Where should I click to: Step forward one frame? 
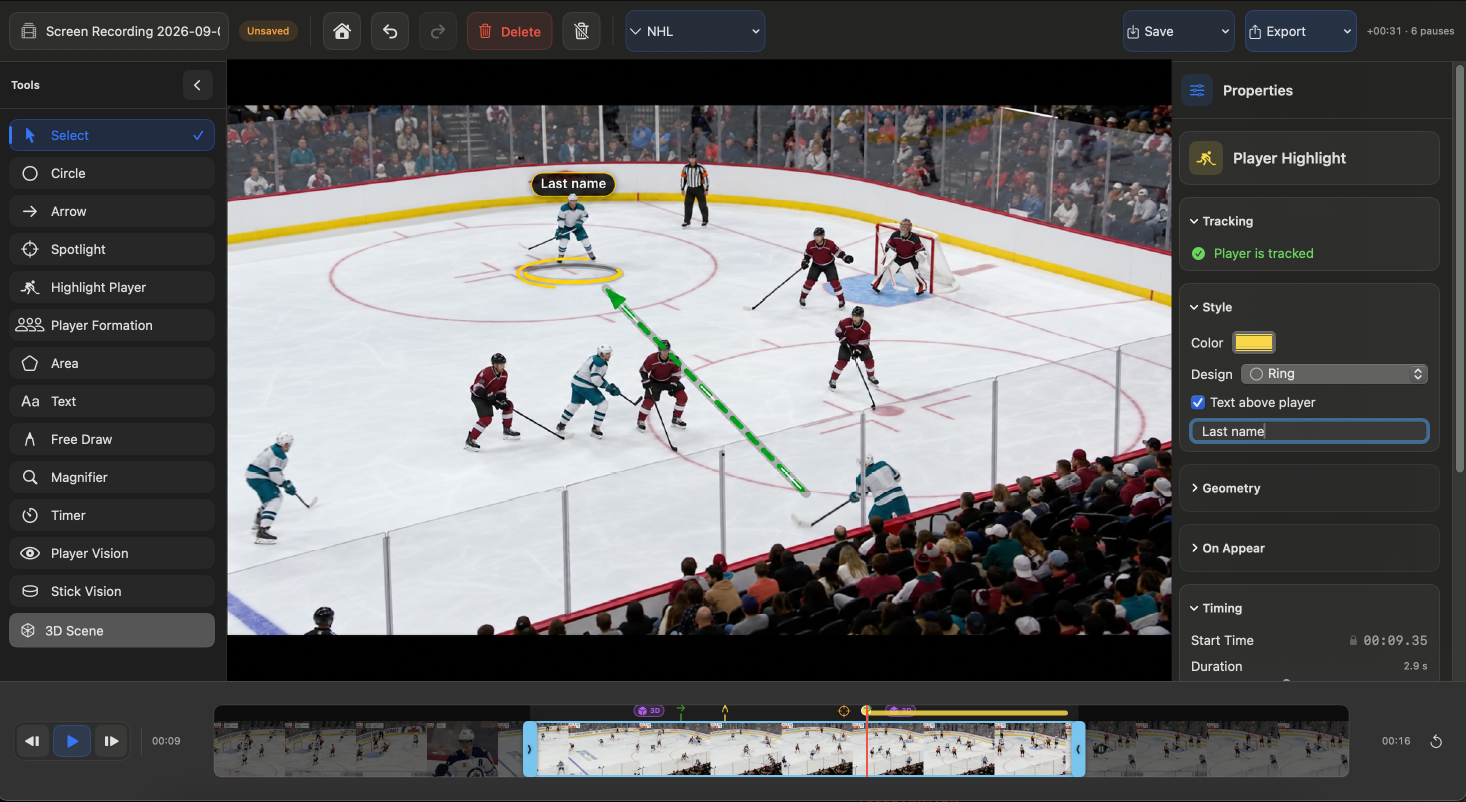click(111, 741)
